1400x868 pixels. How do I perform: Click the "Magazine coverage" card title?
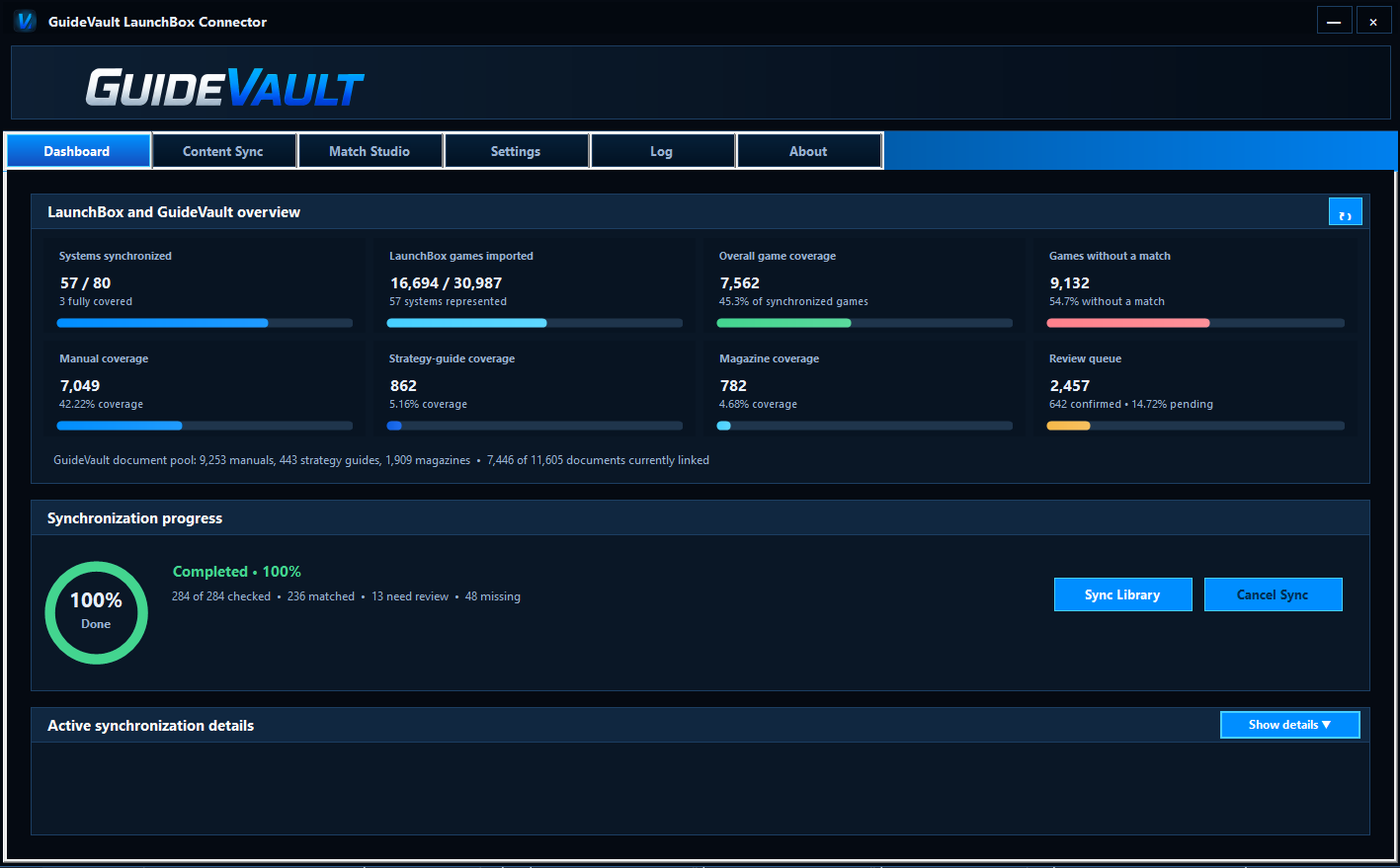[769, 358]
